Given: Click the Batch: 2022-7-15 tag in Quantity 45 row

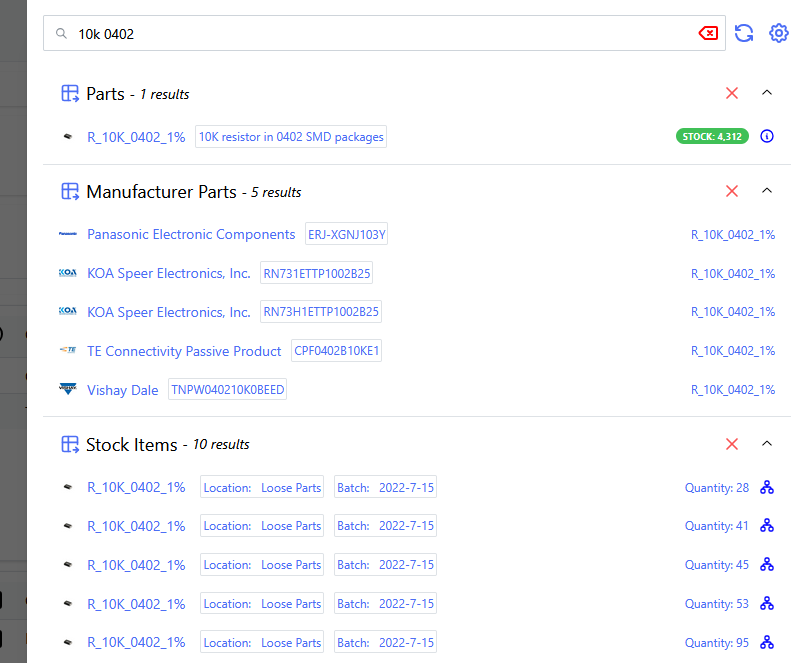Looking at the screenshot, I should pyautogui.click(x=385, y=565).
